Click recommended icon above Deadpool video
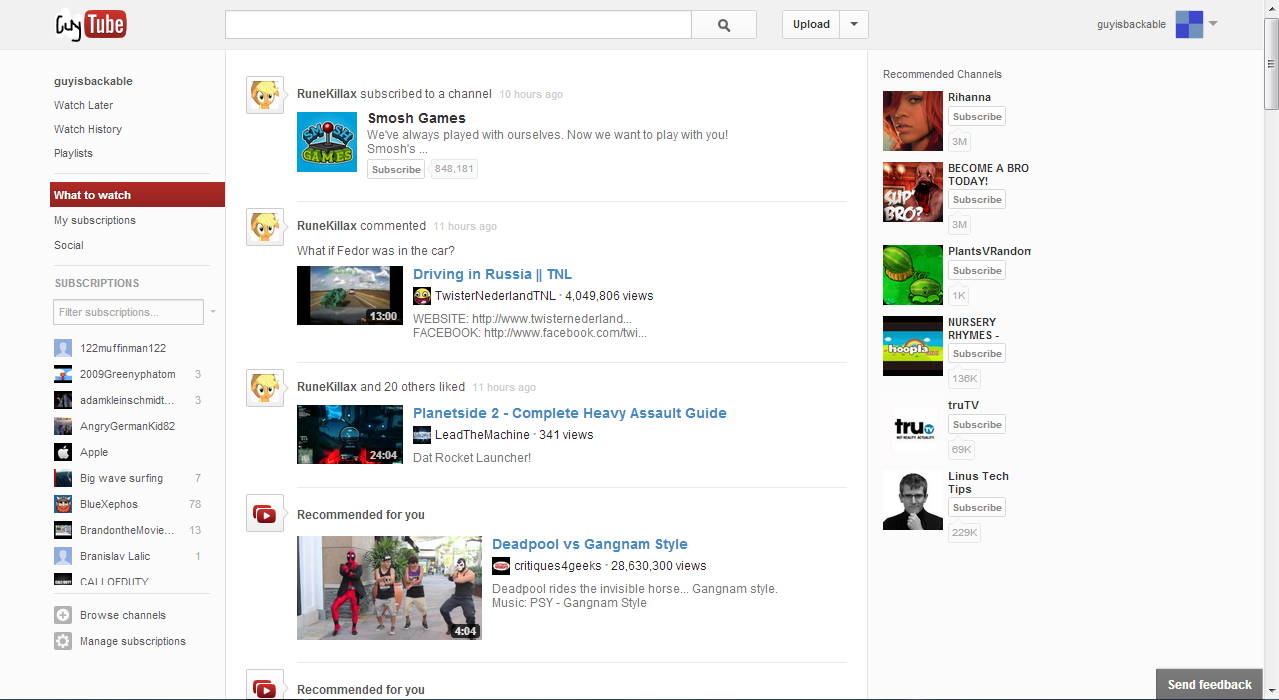The image size is (1279, 700). pyautogui.click(x=265, y=514)
